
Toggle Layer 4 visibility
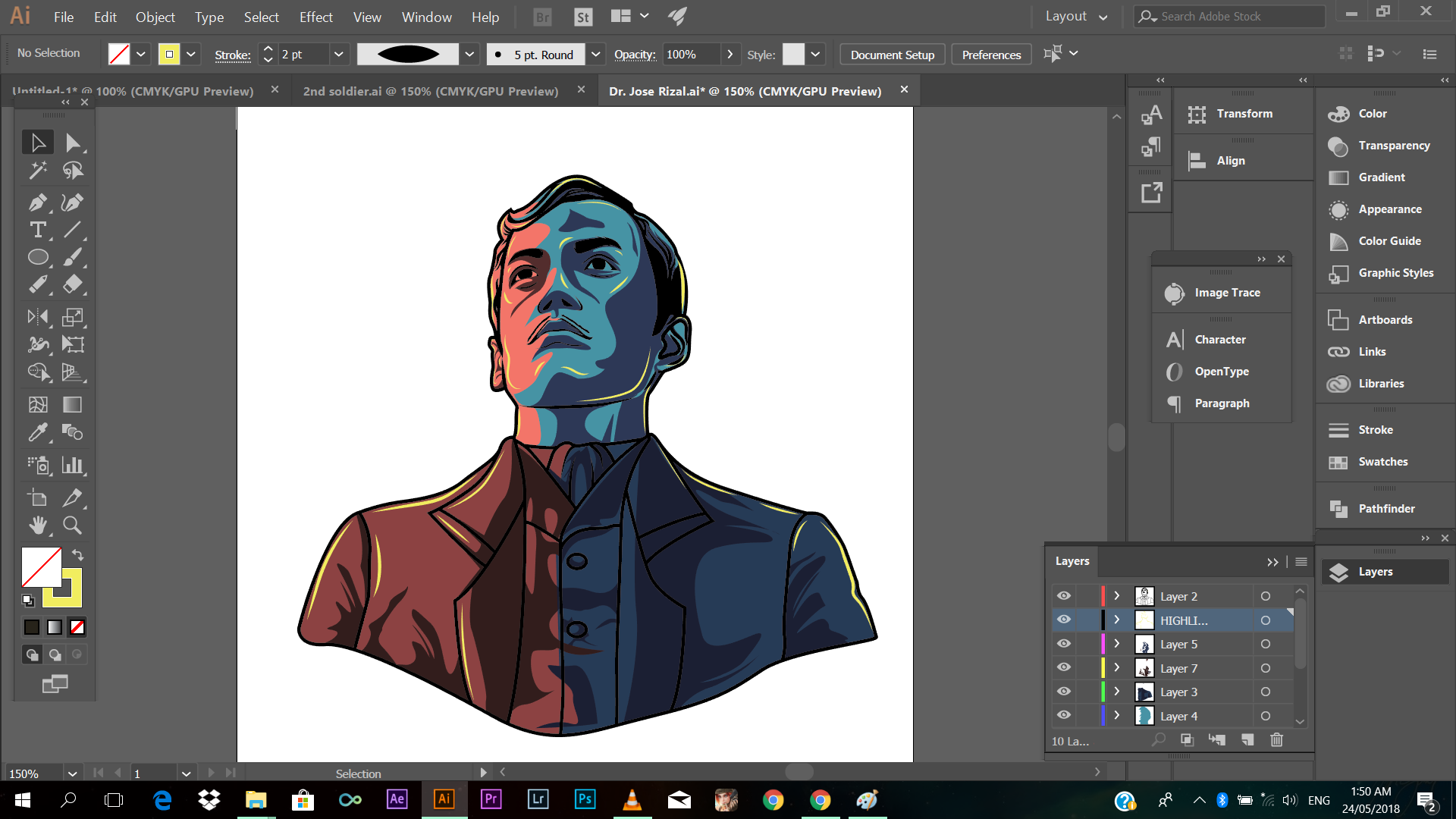(1064, 715)
